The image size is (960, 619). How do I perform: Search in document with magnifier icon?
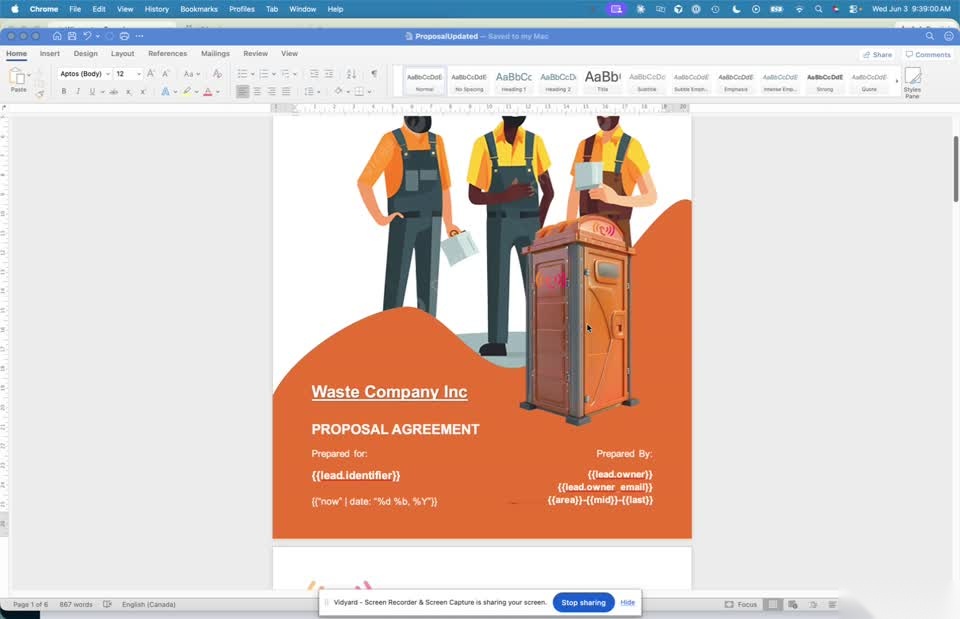(x=929, y=36)
